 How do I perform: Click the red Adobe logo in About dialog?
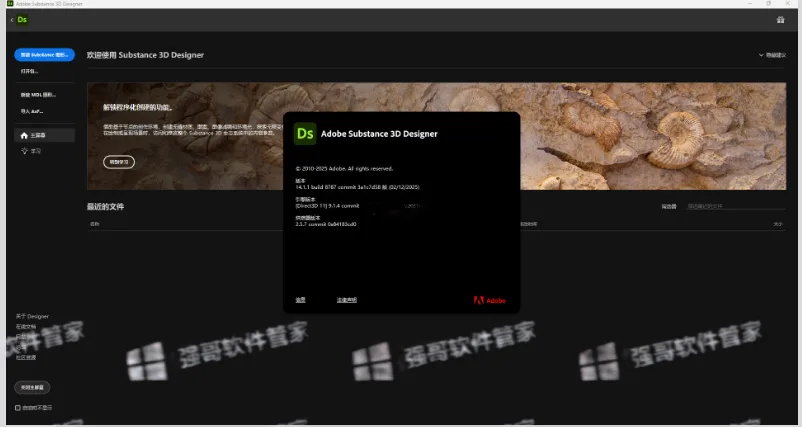point(489,300)
